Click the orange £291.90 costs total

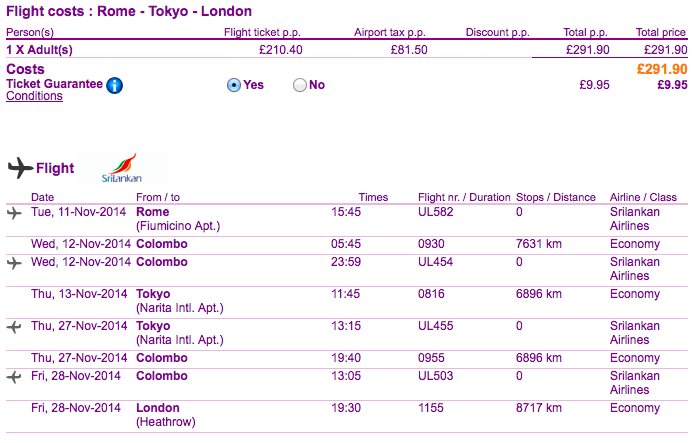[x=662, y=69]
